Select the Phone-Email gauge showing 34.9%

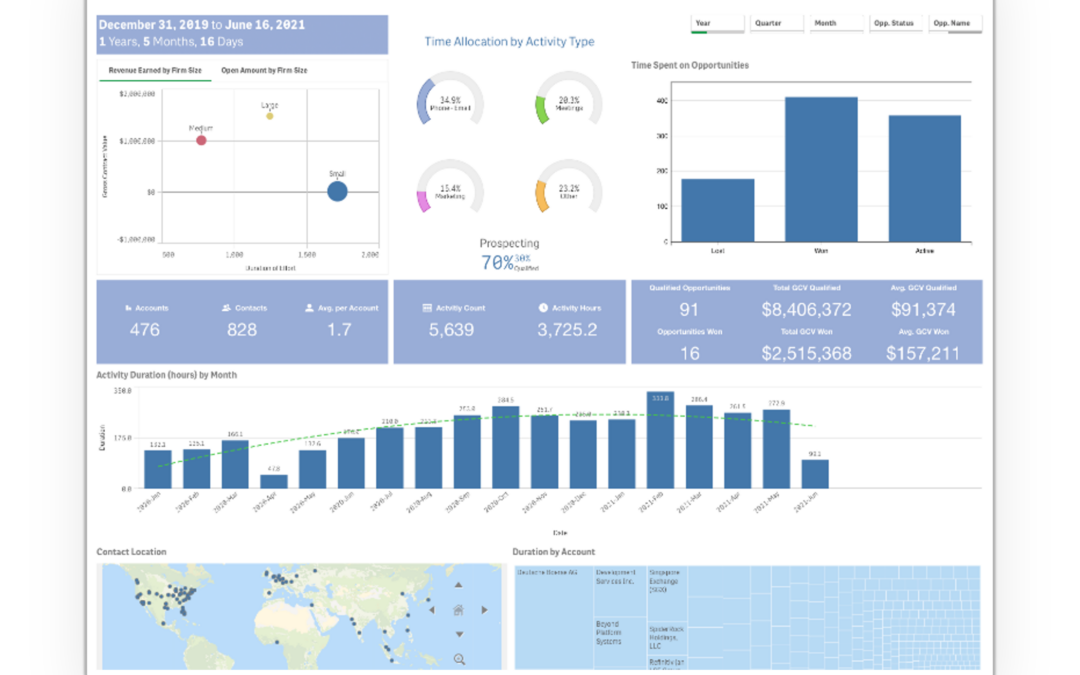(450, 102)
